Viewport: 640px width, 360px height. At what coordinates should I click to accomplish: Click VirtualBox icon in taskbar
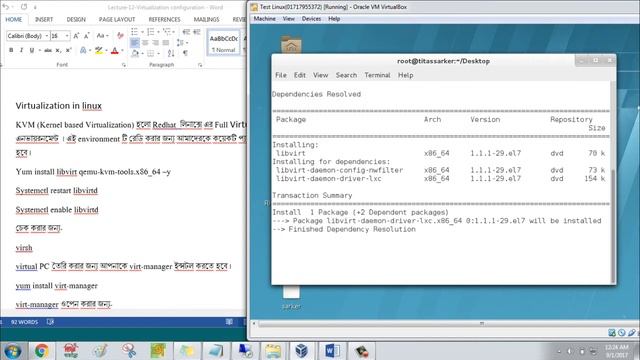(x=302, y=351)
